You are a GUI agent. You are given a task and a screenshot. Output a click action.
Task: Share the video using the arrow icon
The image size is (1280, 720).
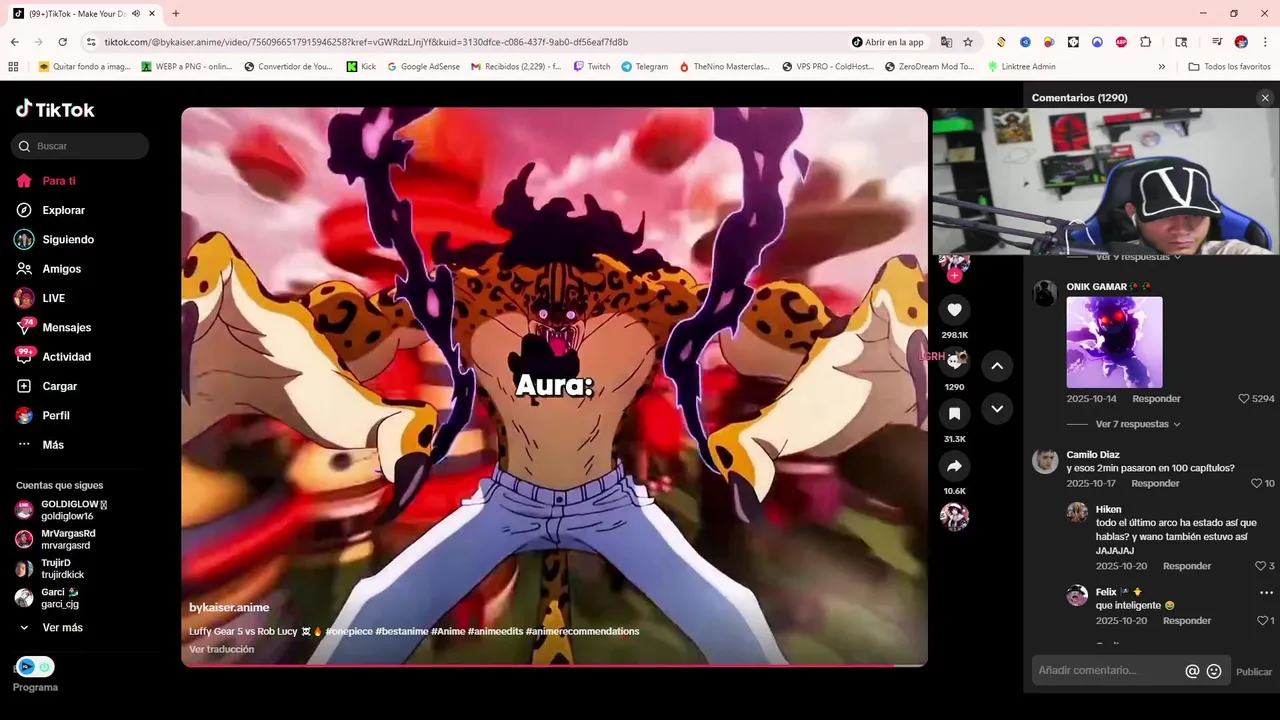(954, 466)
